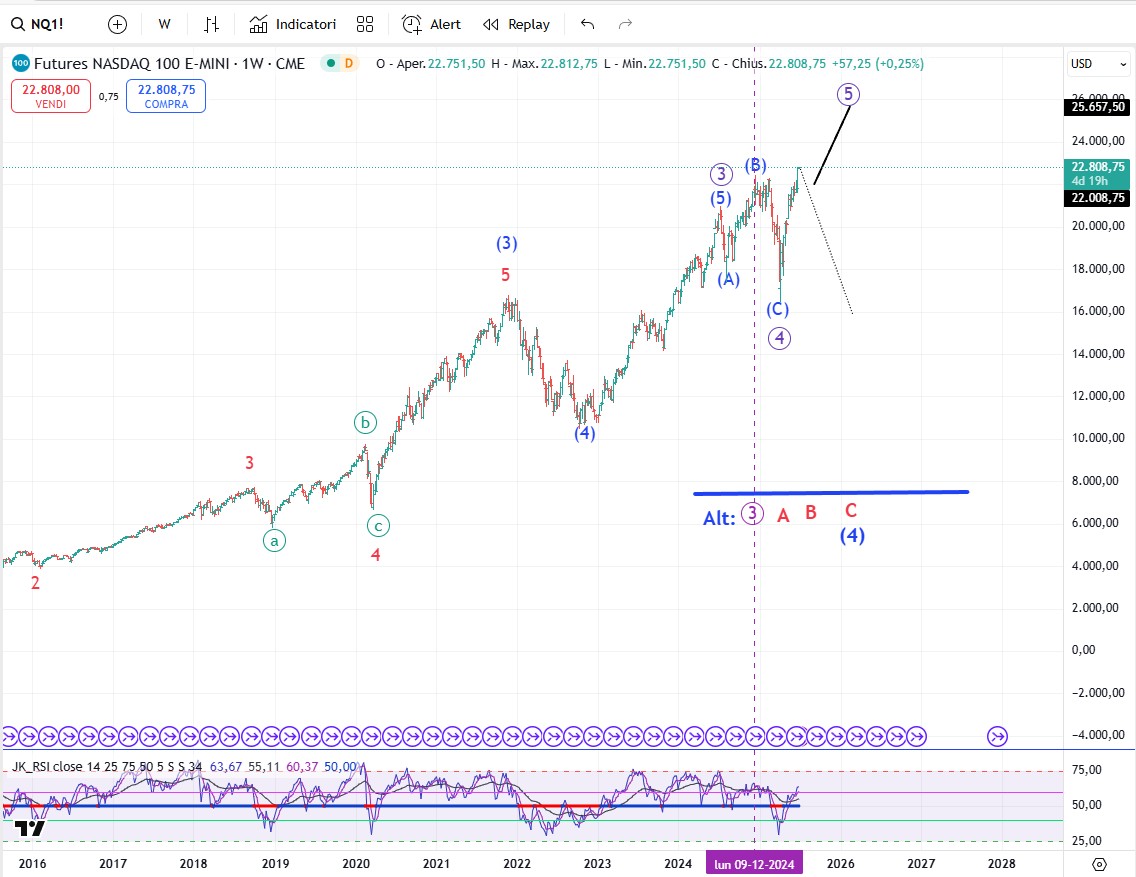The image size is (1136, 877).
Task: Select the red C label after Alt
Action: tap(851, 511)
